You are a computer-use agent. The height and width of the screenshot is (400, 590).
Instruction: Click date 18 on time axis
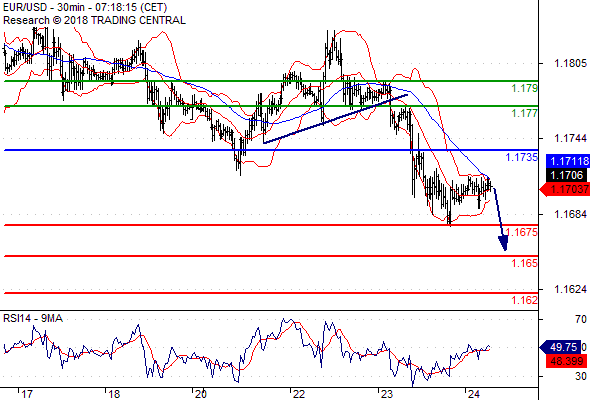(x=114, y=394)
